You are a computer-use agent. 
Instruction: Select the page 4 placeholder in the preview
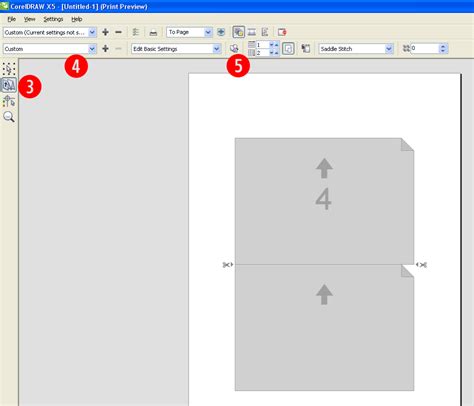click(x=324, y=201)
